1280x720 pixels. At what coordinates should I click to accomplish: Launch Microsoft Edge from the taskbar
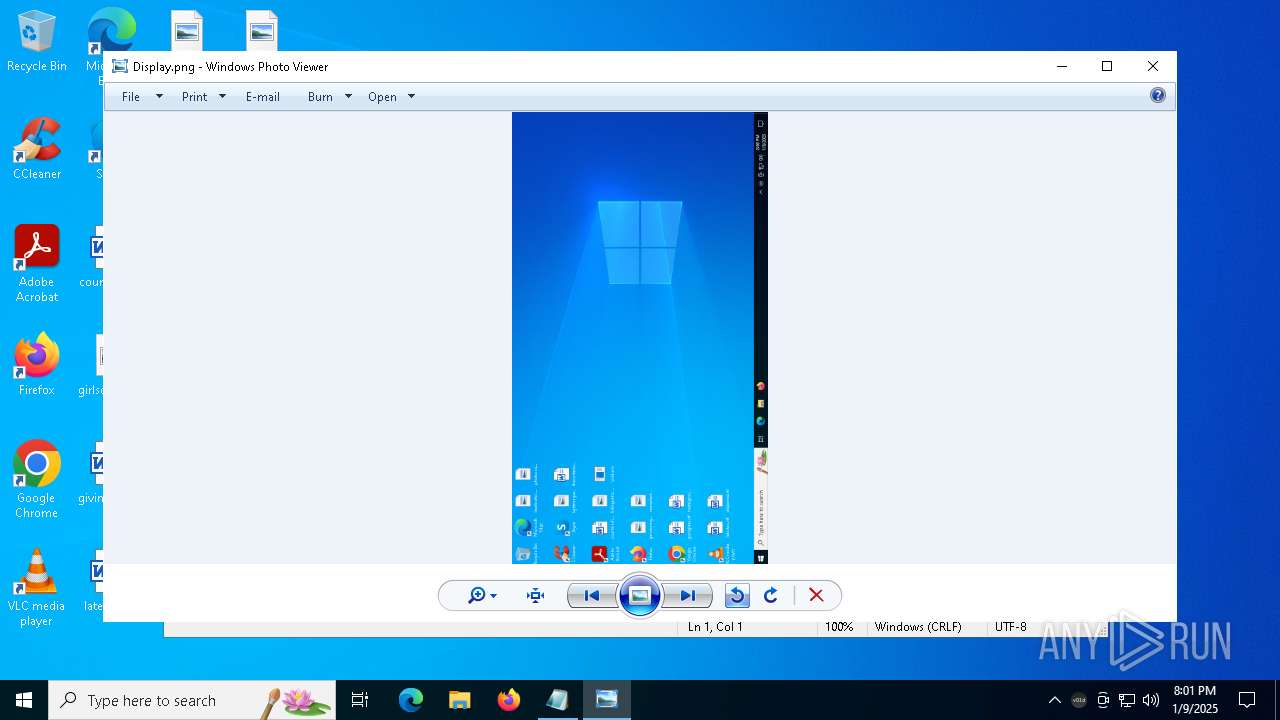coord(411,700)
